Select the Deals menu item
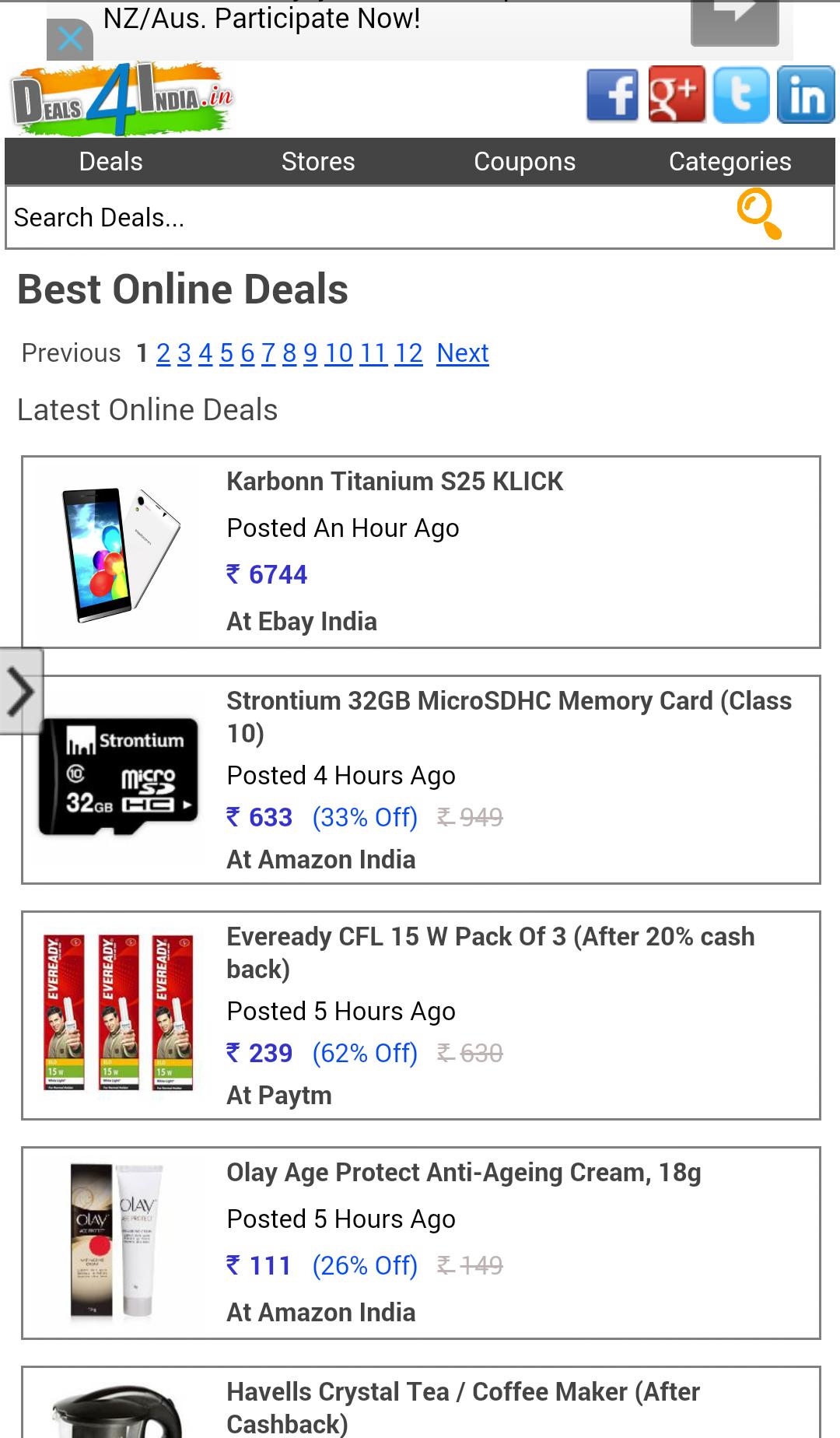 pyautogui.click(x=110, y=161)
